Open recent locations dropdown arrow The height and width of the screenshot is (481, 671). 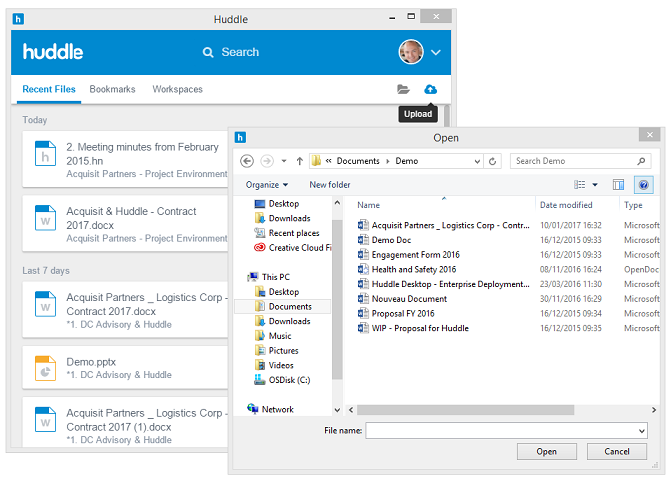pyautogui.click(x=284, y=161)
